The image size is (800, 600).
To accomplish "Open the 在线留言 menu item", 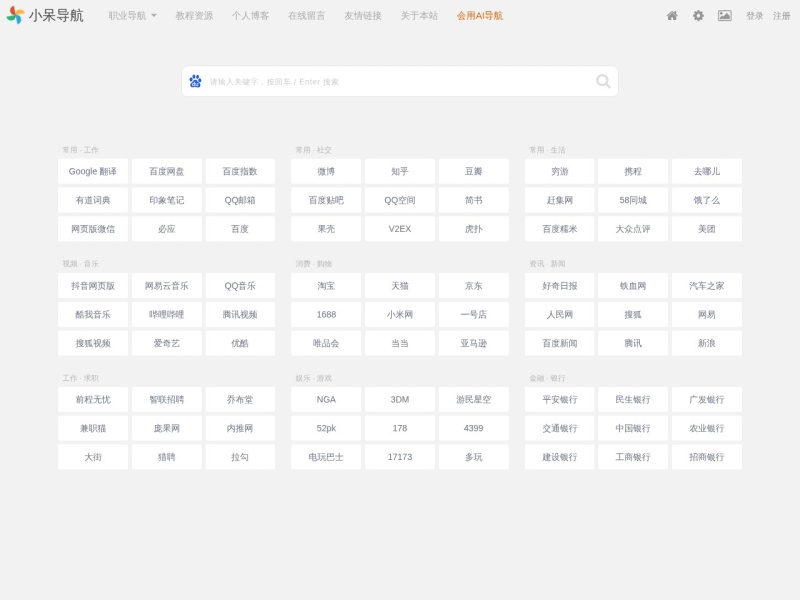I will [x=307, y=16].
